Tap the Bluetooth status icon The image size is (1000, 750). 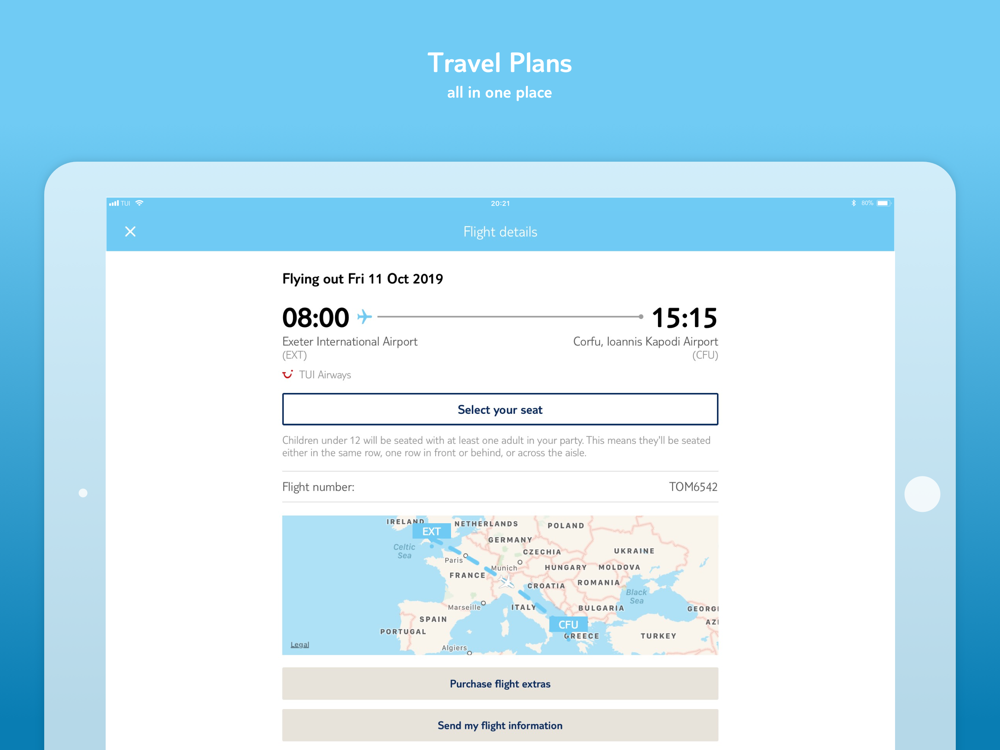click(x=853, y=203)
